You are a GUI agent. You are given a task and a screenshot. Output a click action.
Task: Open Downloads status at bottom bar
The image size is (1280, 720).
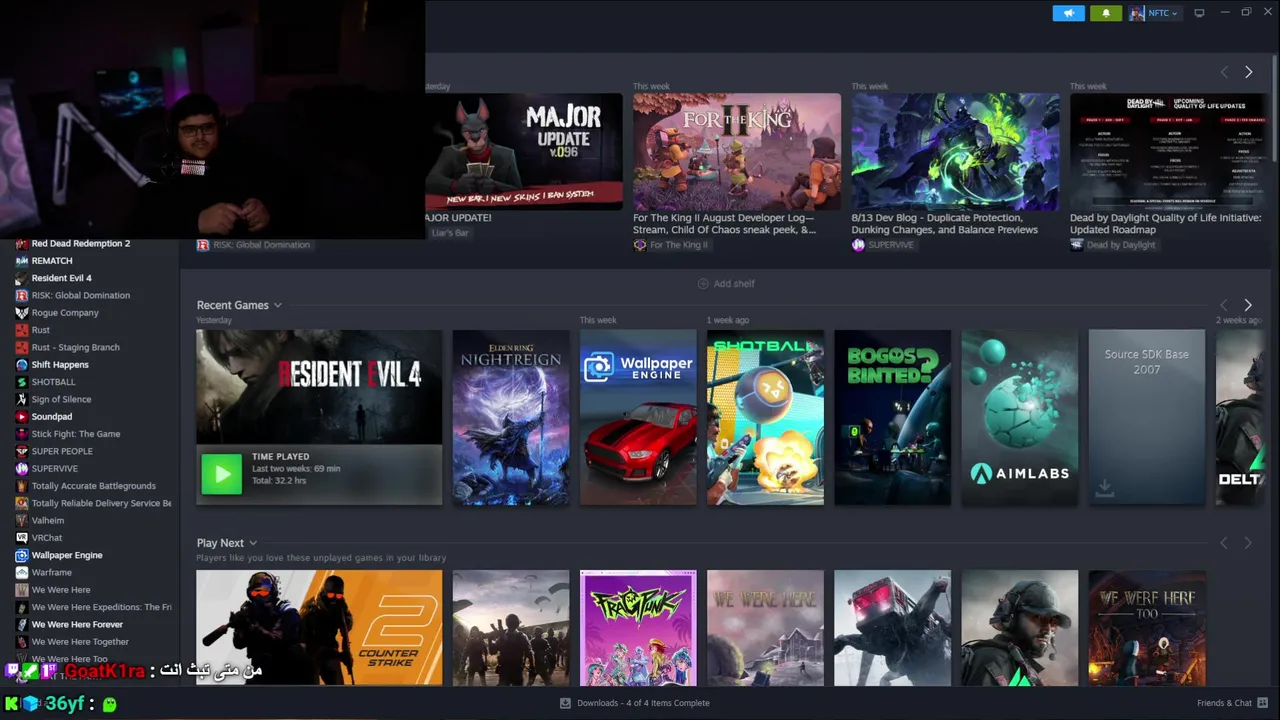click(635, 703)
